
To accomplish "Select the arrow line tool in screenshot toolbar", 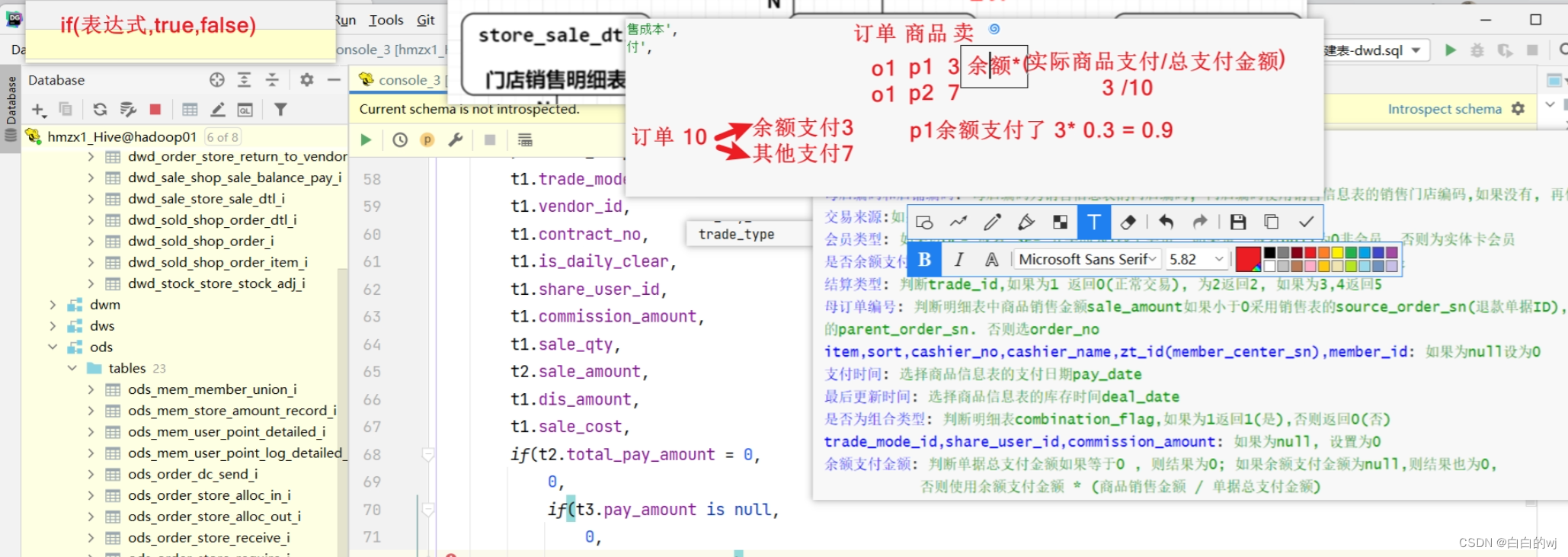I will click(958, 222).
